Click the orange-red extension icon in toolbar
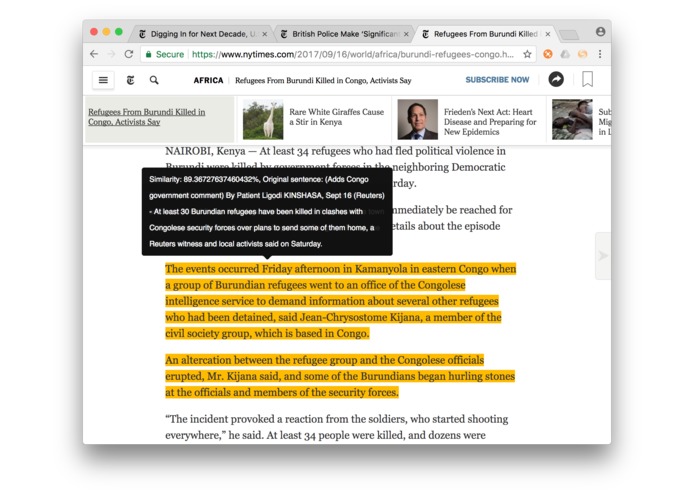Viewport: 695px width, 494px height. 548,54
